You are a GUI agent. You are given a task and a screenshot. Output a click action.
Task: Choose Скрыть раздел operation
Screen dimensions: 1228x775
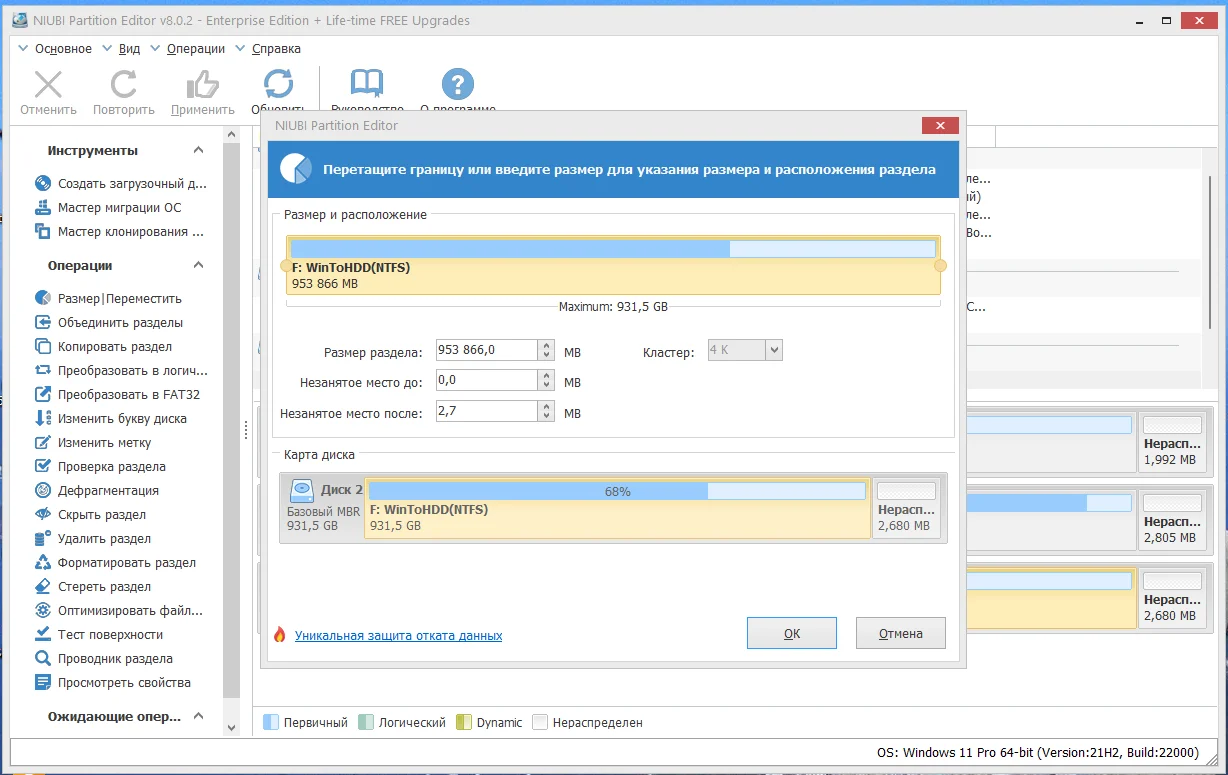pyautogui.click(x=90, y=514)
